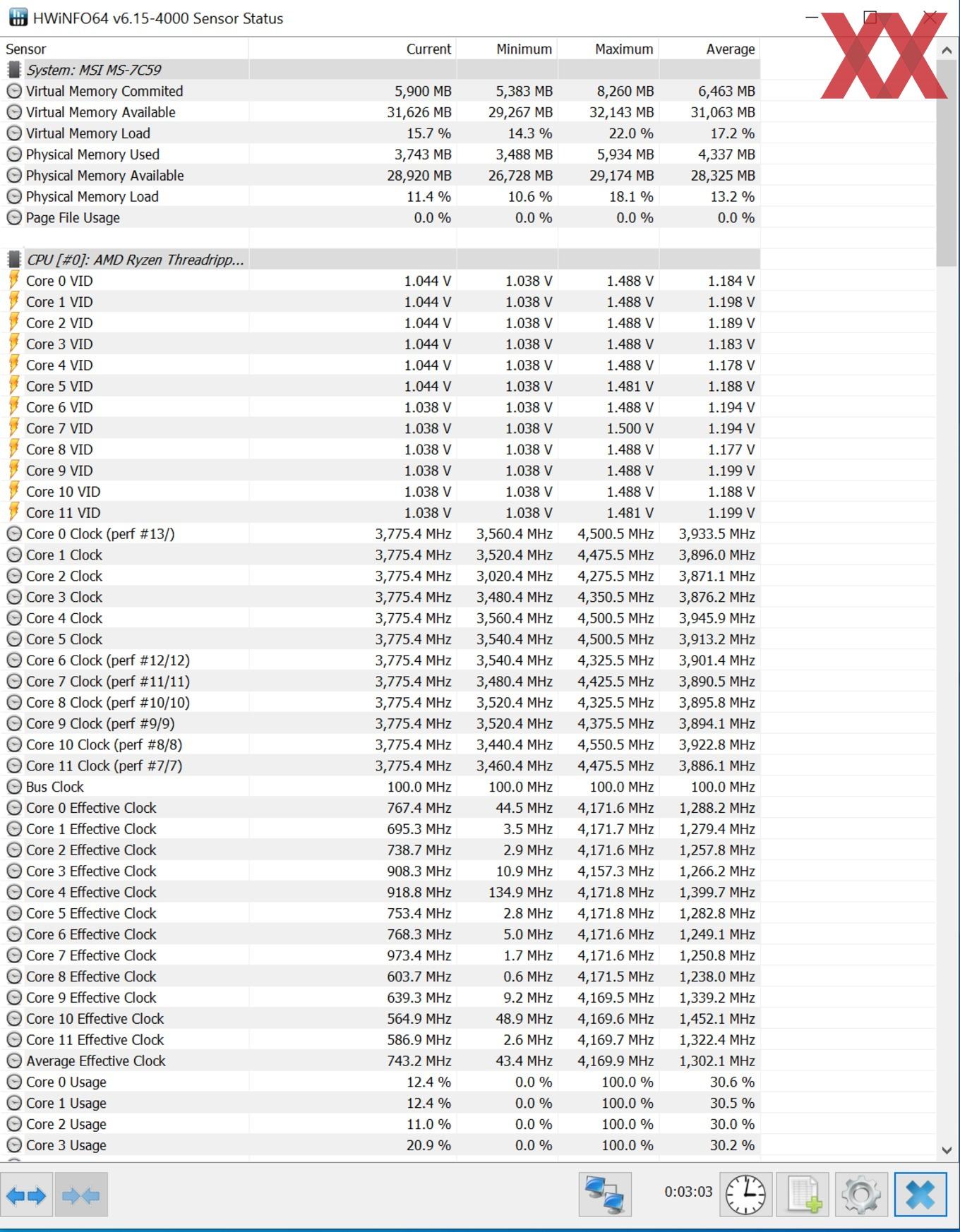The height and width of the screenshot is (1232, 960).
Task: Close sensor window with blue X button
Action: click(920, 1195)
